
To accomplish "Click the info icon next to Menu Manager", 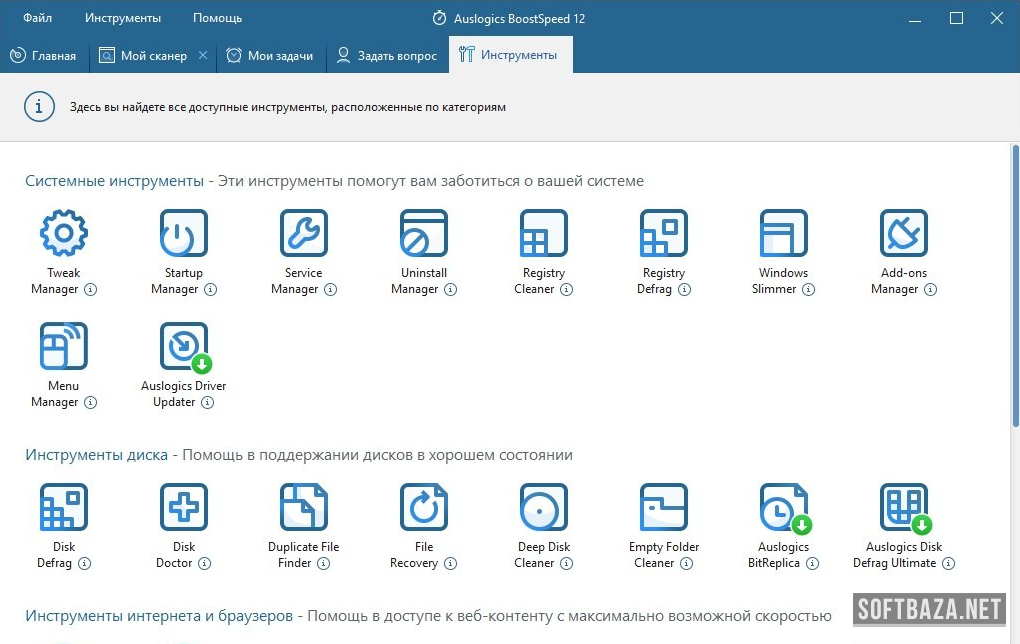I will pos(90,403).
